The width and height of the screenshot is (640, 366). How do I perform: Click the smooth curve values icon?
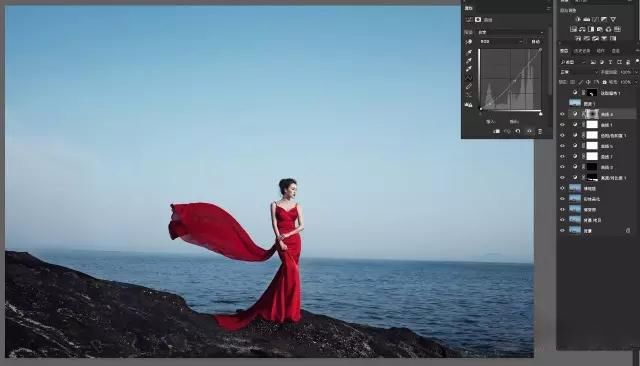coord(469,95)
